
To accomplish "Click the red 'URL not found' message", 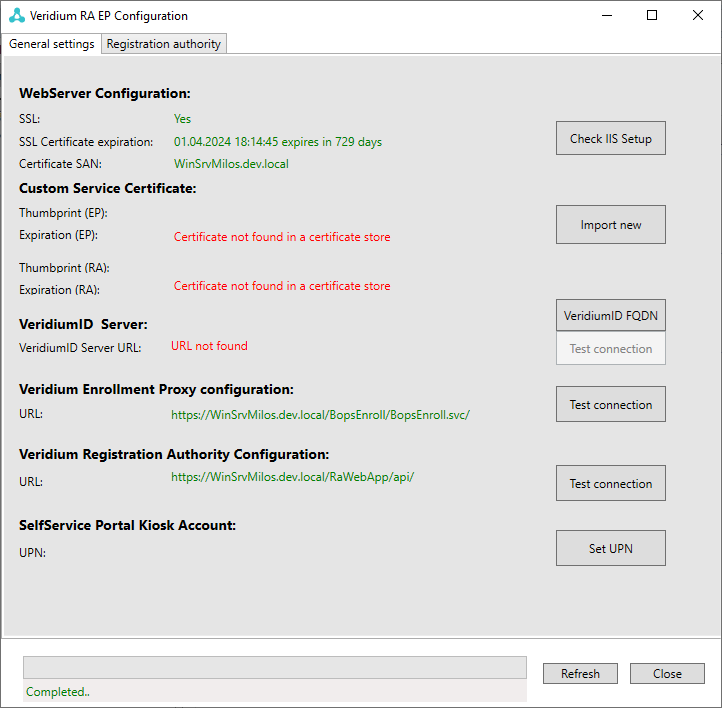I will click(x=209, y=346).
